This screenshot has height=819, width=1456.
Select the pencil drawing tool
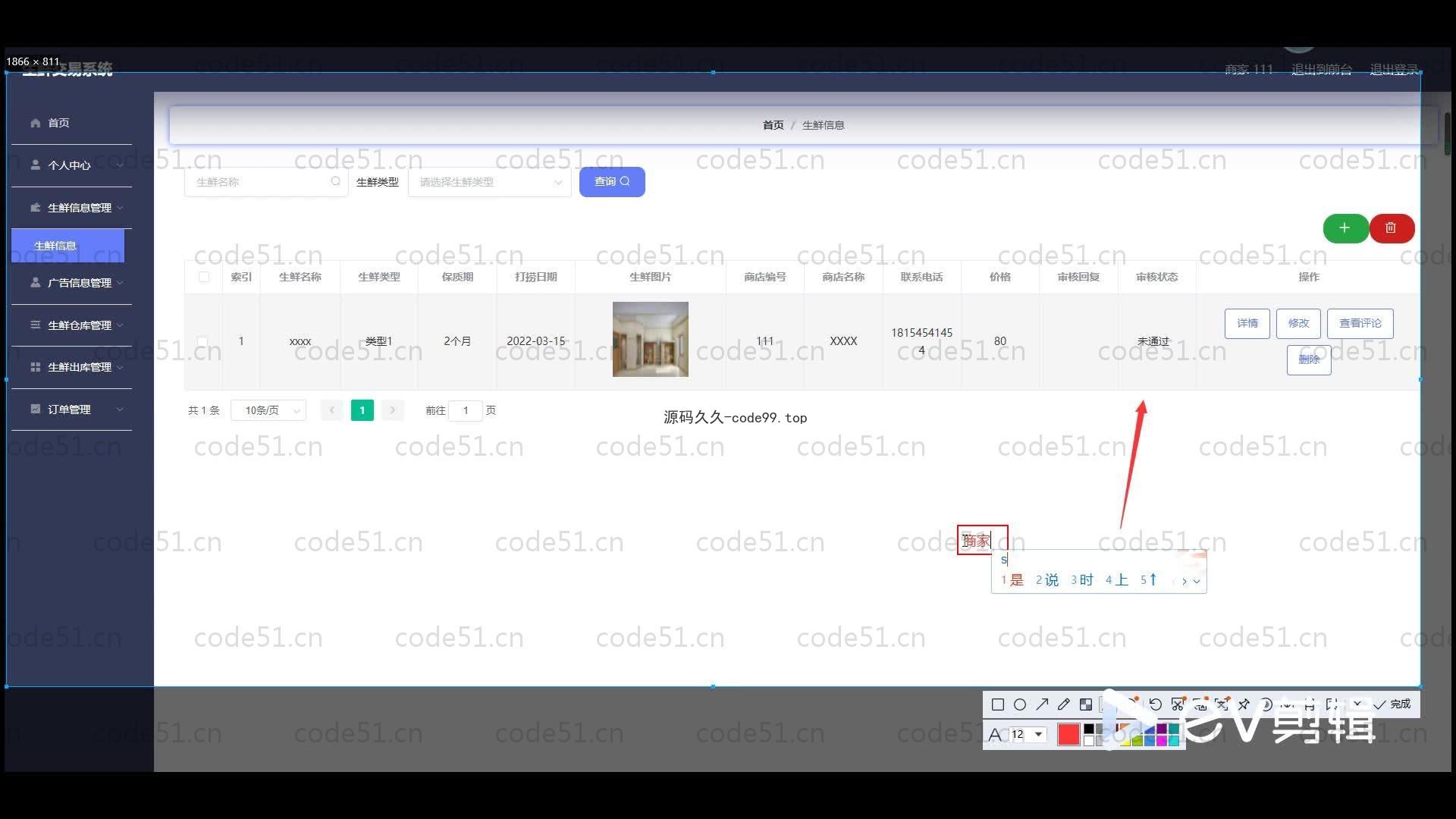tap(1064, 704)
